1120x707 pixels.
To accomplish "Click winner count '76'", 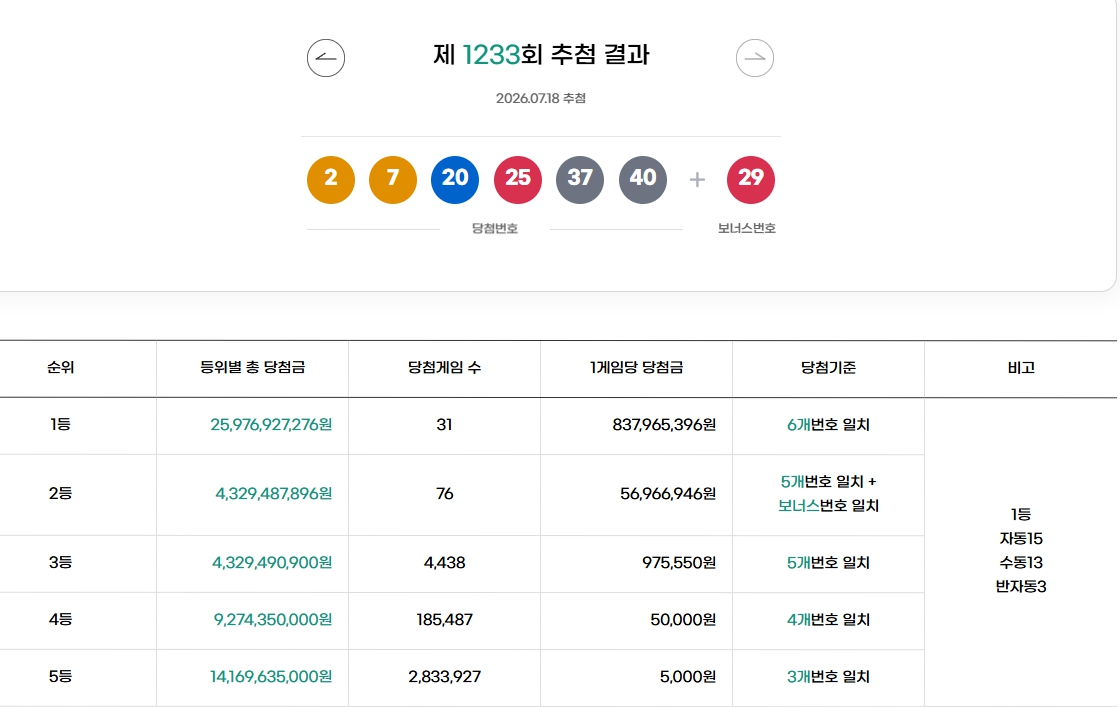I will pos(444,493).
